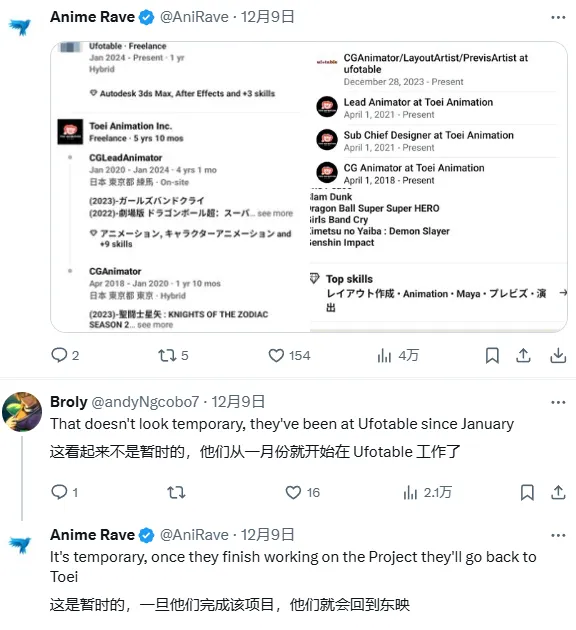
Task: Open the attached LinkedIn profile screenshot image
Action: click(309, 187)
